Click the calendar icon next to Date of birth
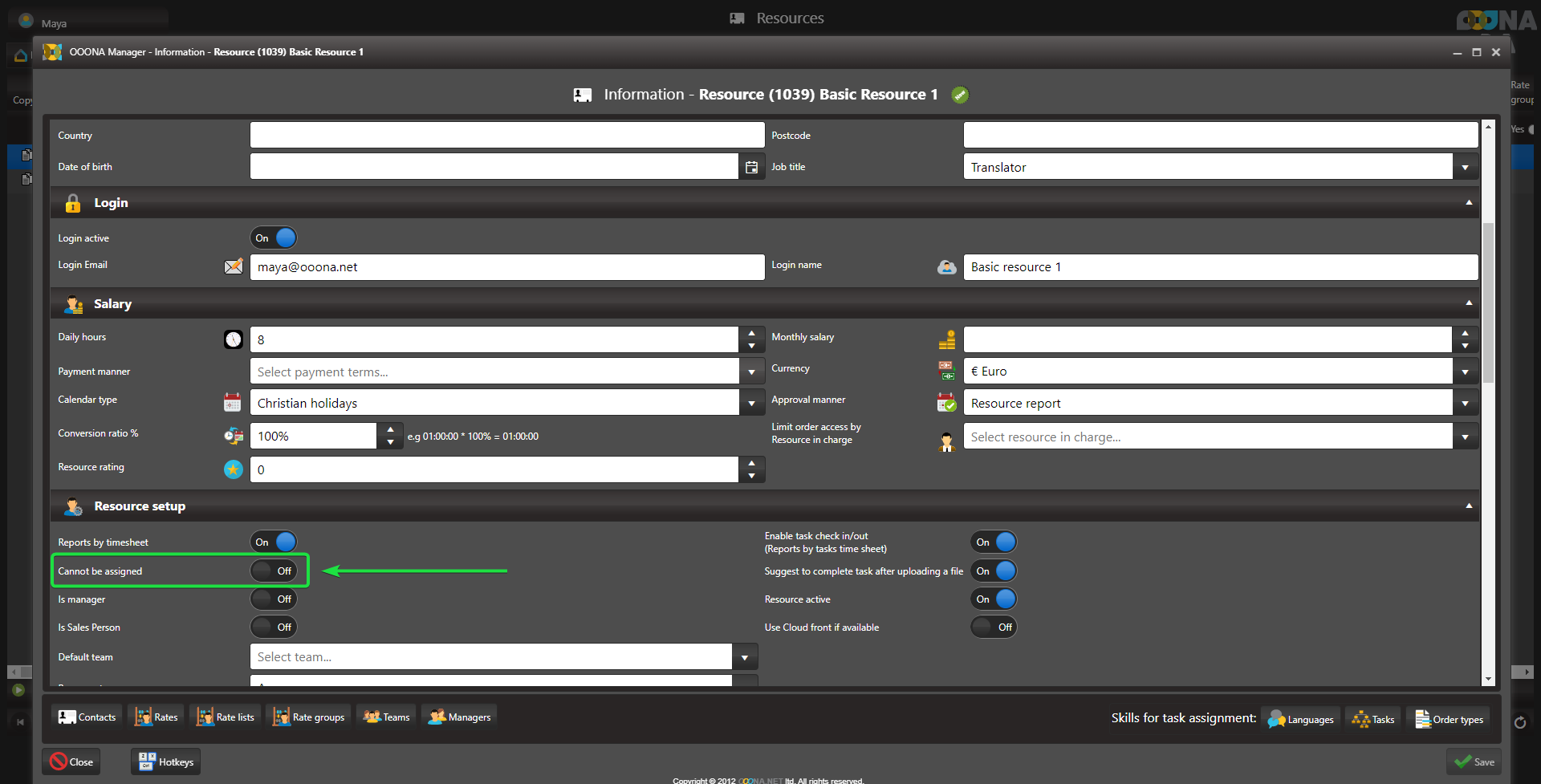Image resolution: width=1541 pixels, height=784 pixels. point(751,167)
